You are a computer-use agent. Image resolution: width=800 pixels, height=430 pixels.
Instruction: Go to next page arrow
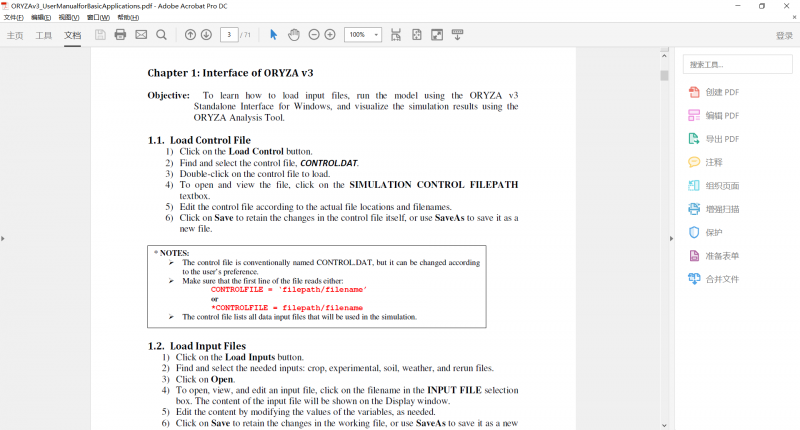tap(206, 35)
